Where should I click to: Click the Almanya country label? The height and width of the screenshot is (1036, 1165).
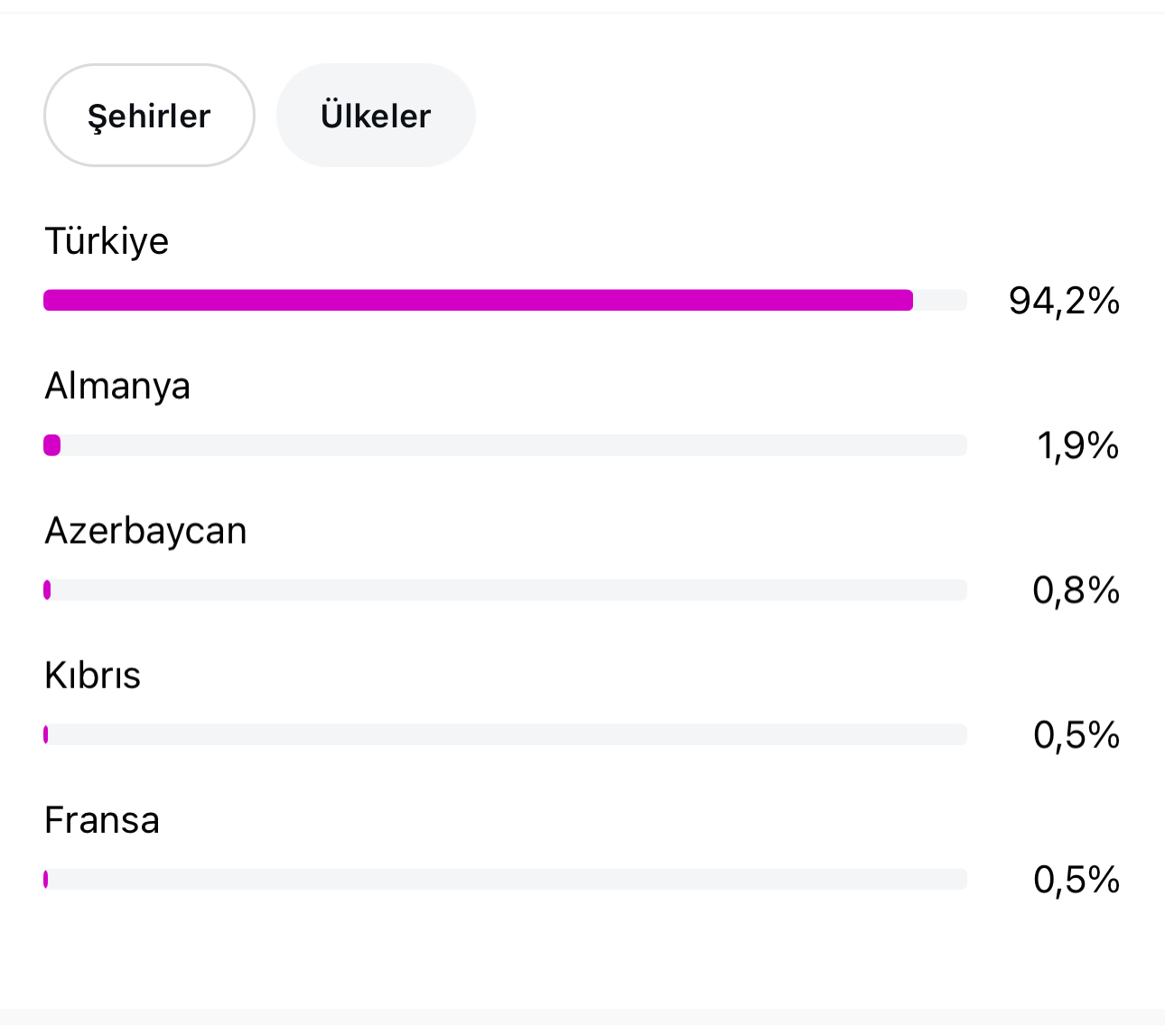click(117, 387)
